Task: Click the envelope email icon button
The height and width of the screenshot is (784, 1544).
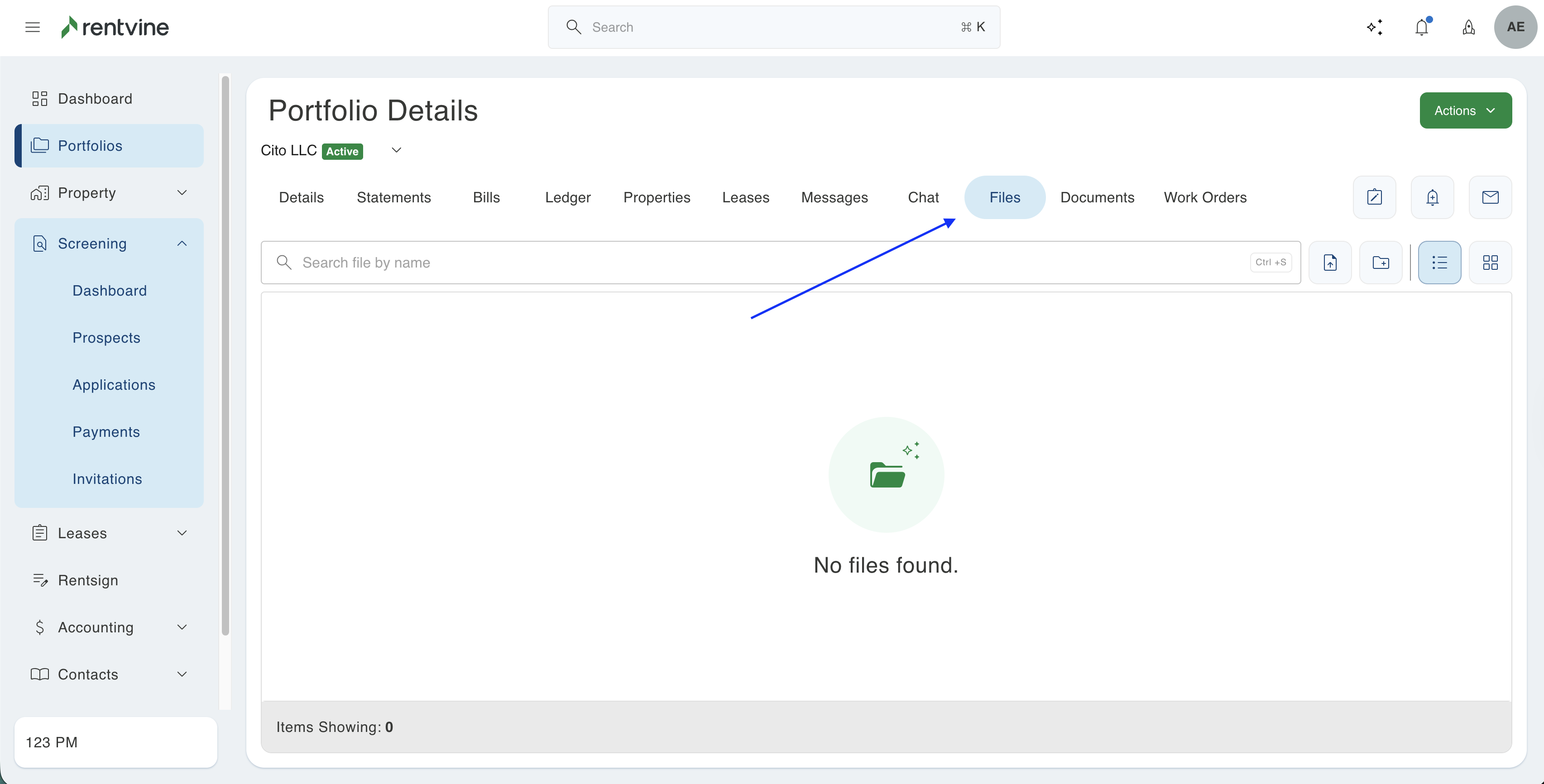Action: (x=1490, y=197)
